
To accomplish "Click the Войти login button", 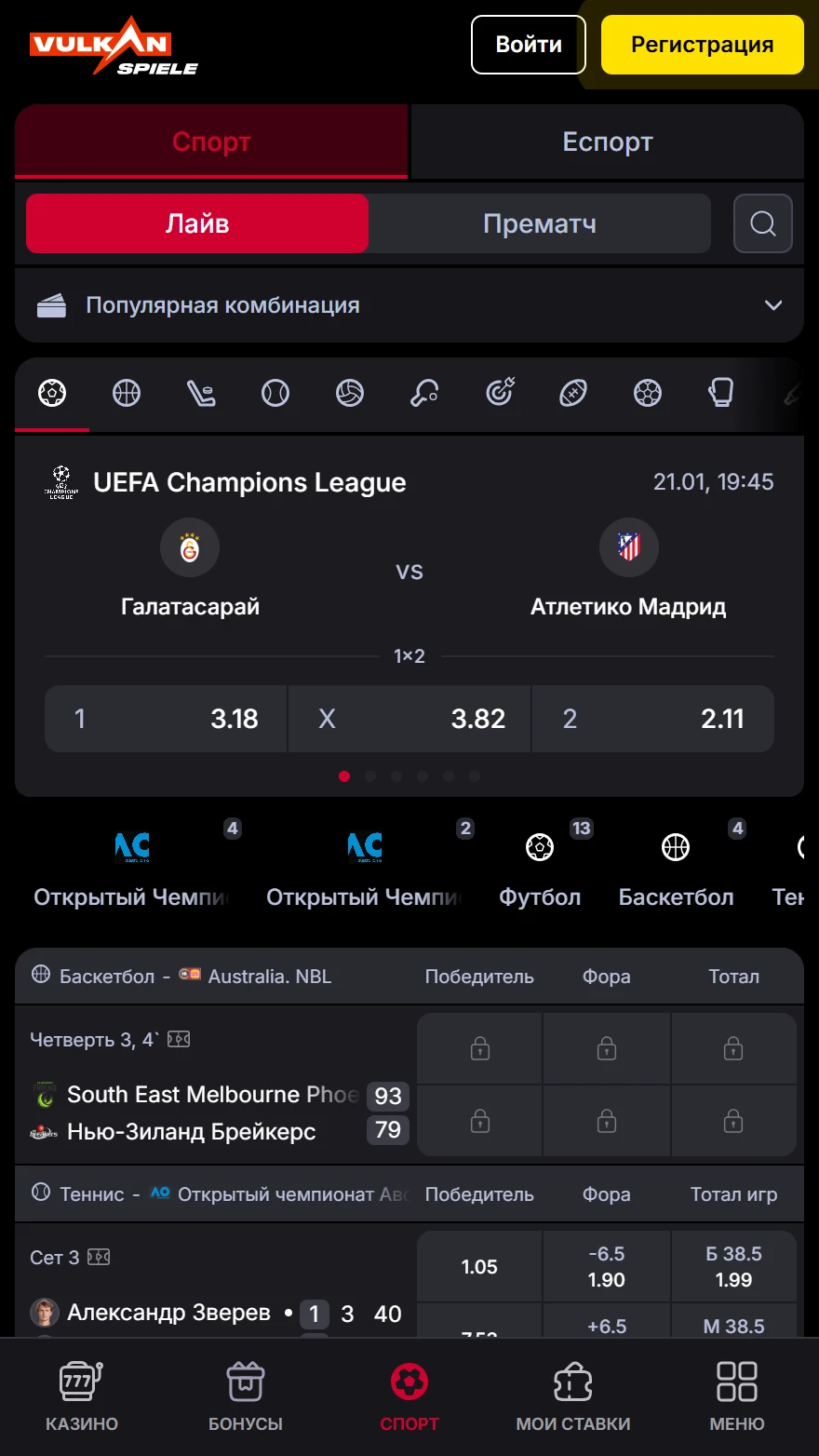I will pyautogui.click(x=529, y=45).
